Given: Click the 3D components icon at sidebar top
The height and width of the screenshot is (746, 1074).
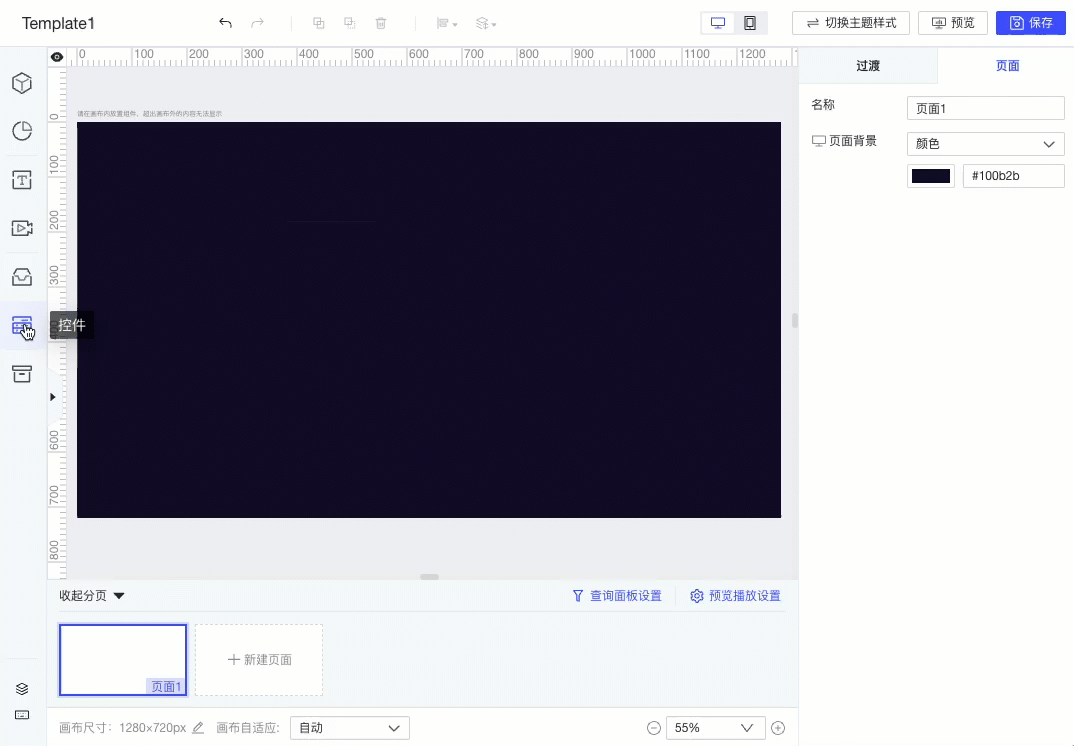Looking at the screenshot, I should [22, 83].
